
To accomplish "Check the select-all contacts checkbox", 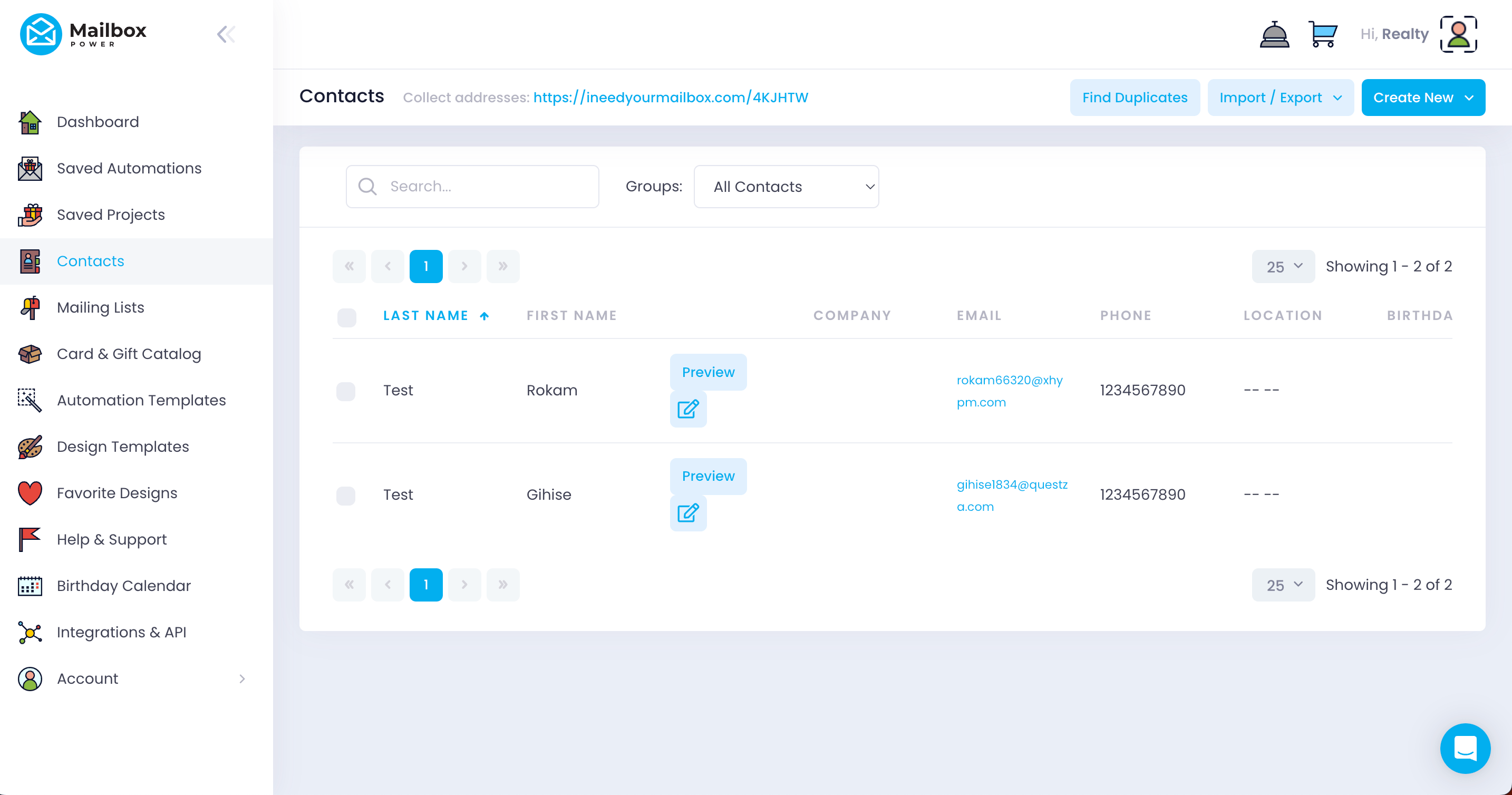I will (346, 317).
